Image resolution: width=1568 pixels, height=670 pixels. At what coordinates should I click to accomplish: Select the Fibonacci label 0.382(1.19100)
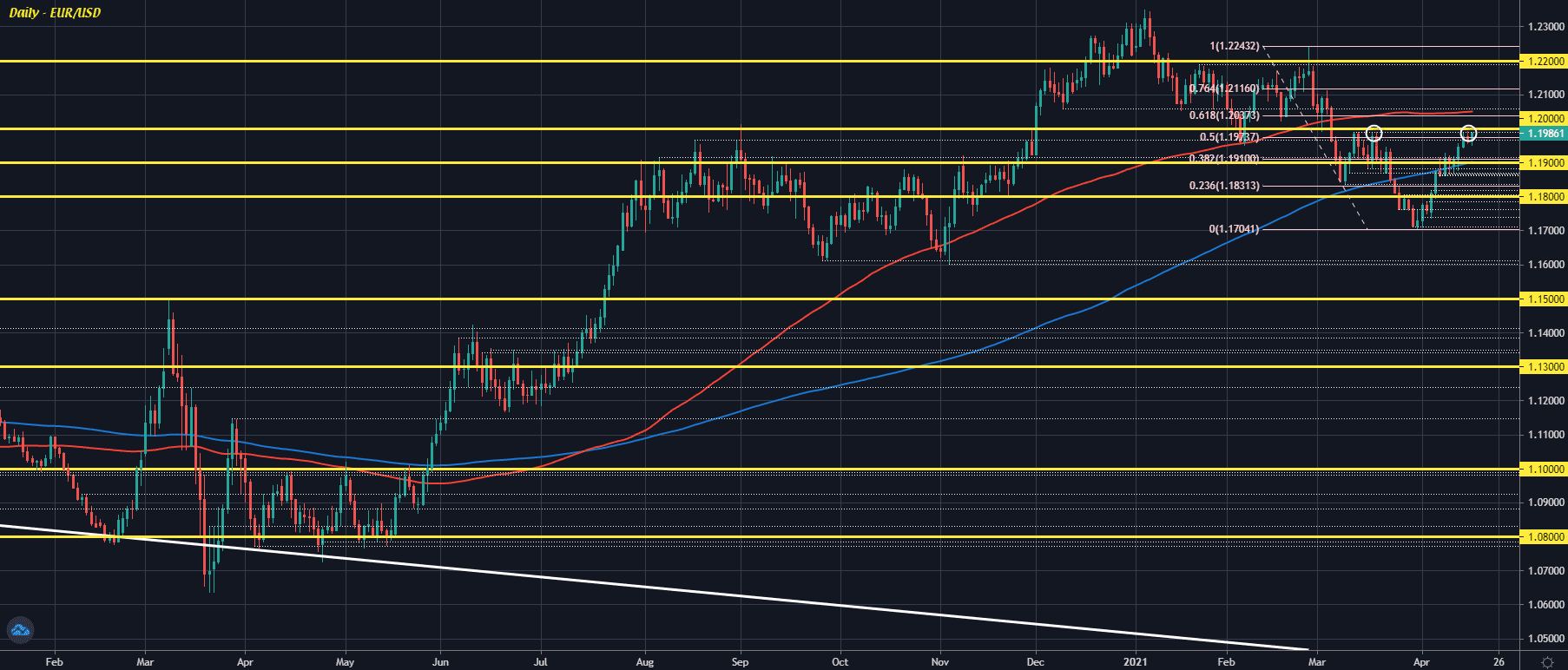point(1224,159)
